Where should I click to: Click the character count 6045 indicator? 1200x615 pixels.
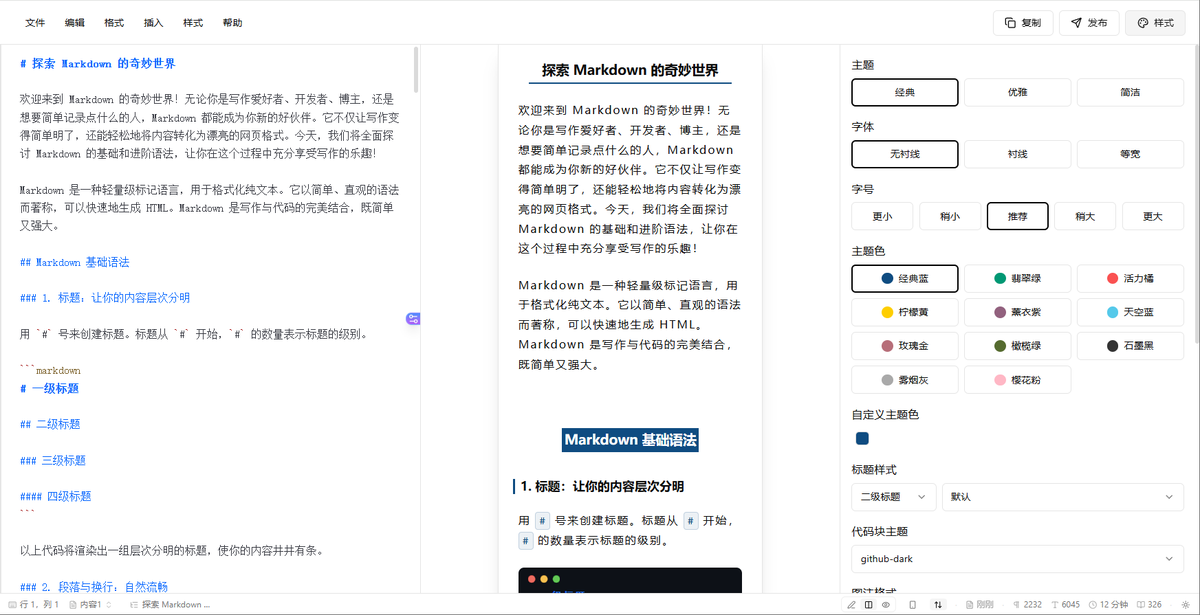click(x=1065, y=605)
